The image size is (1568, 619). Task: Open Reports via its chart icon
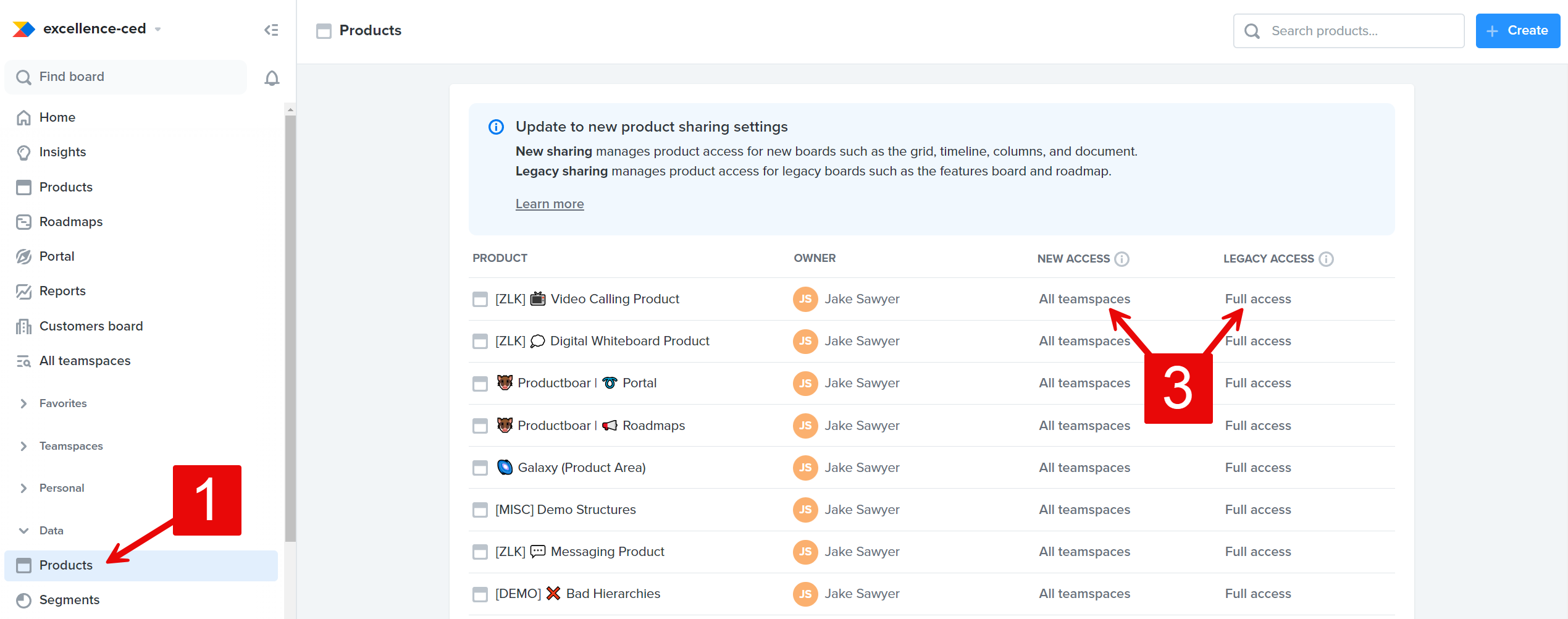click(x=23, y=290)
